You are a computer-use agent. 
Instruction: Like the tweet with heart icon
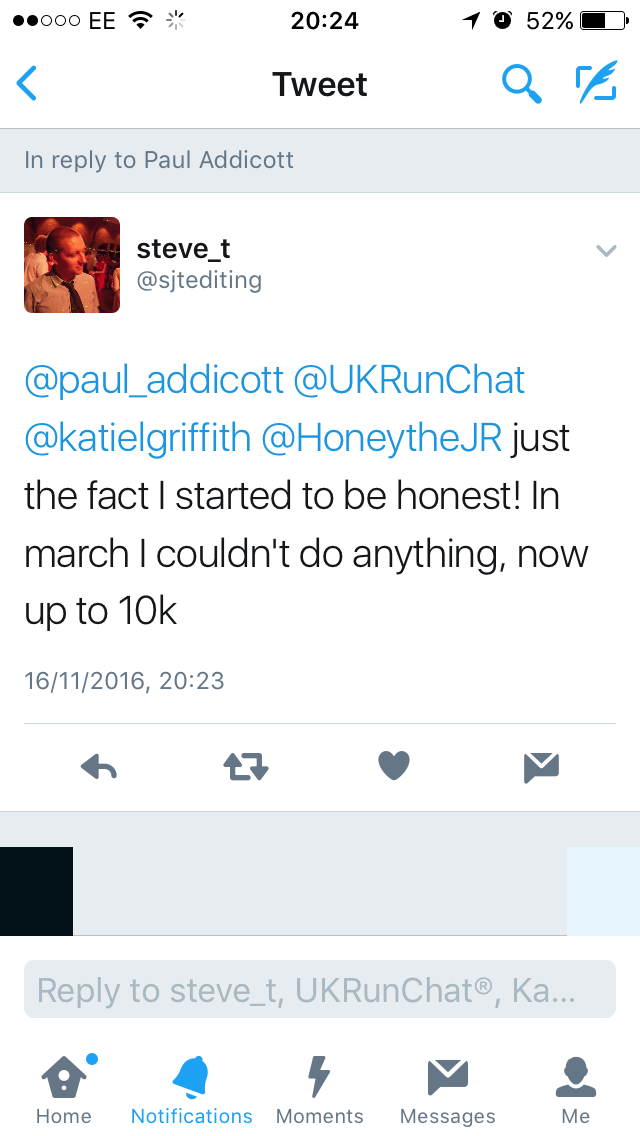394,767
